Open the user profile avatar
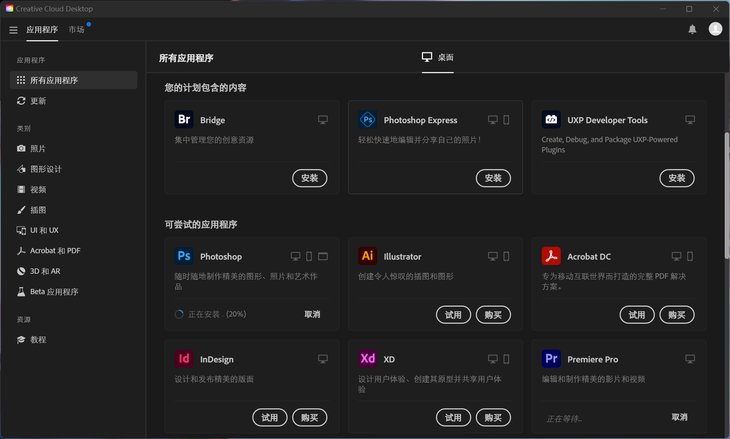Image resolution: width=730 pixels, height=439 pixels. (715, 29)
